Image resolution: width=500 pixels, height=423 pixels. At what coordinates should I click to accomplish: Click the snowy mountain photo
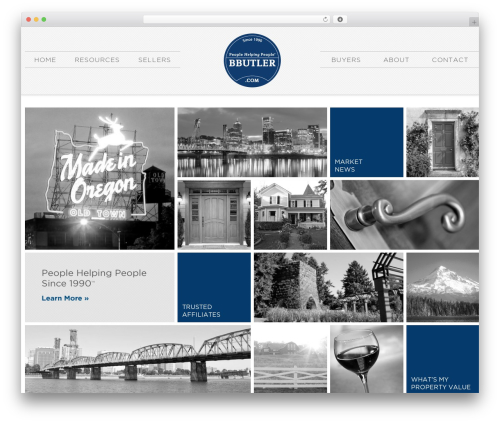point(443,287)
